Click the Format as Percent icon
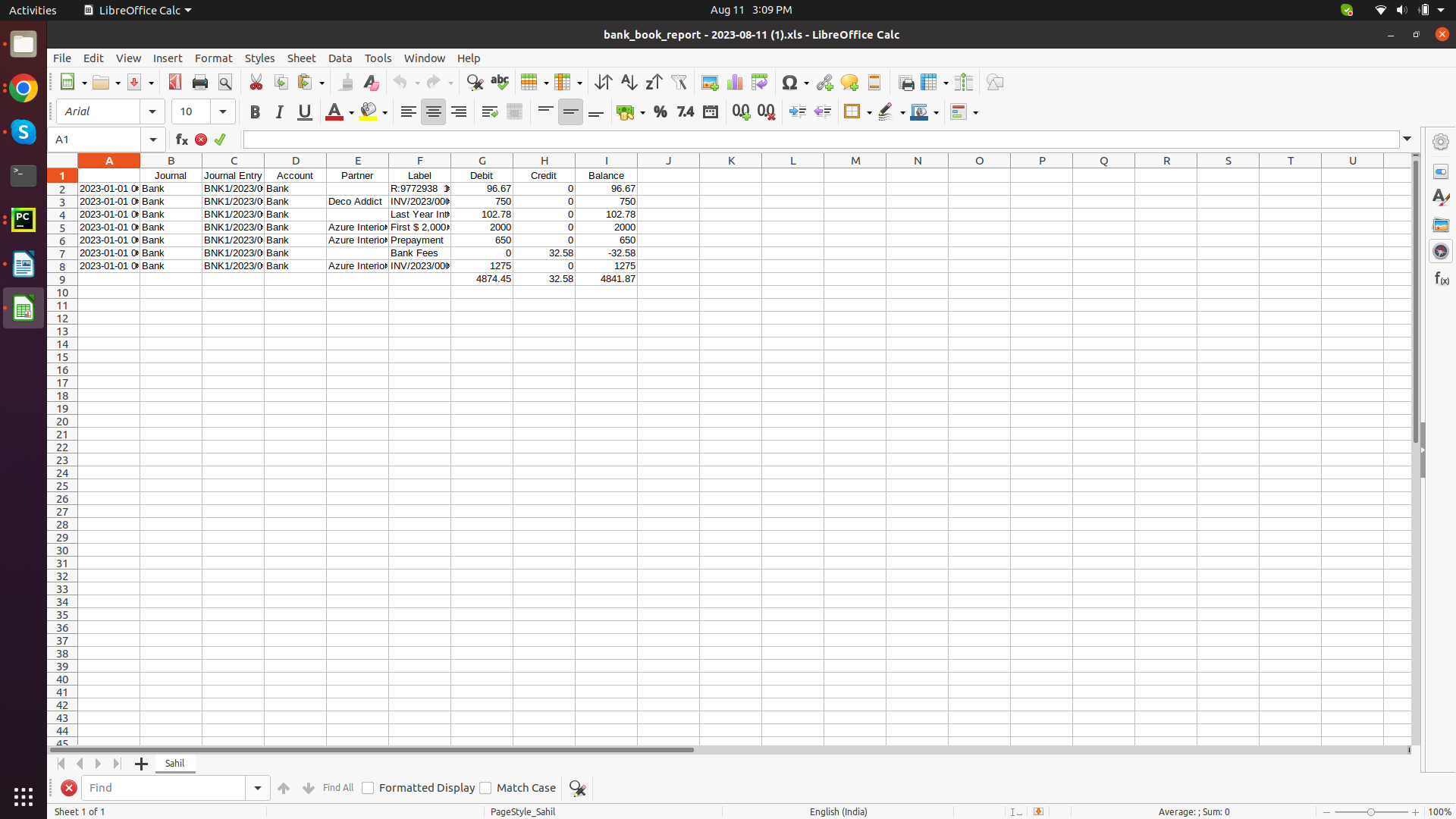The width and height of the screenshot is (1456, 819). [661, 112]
